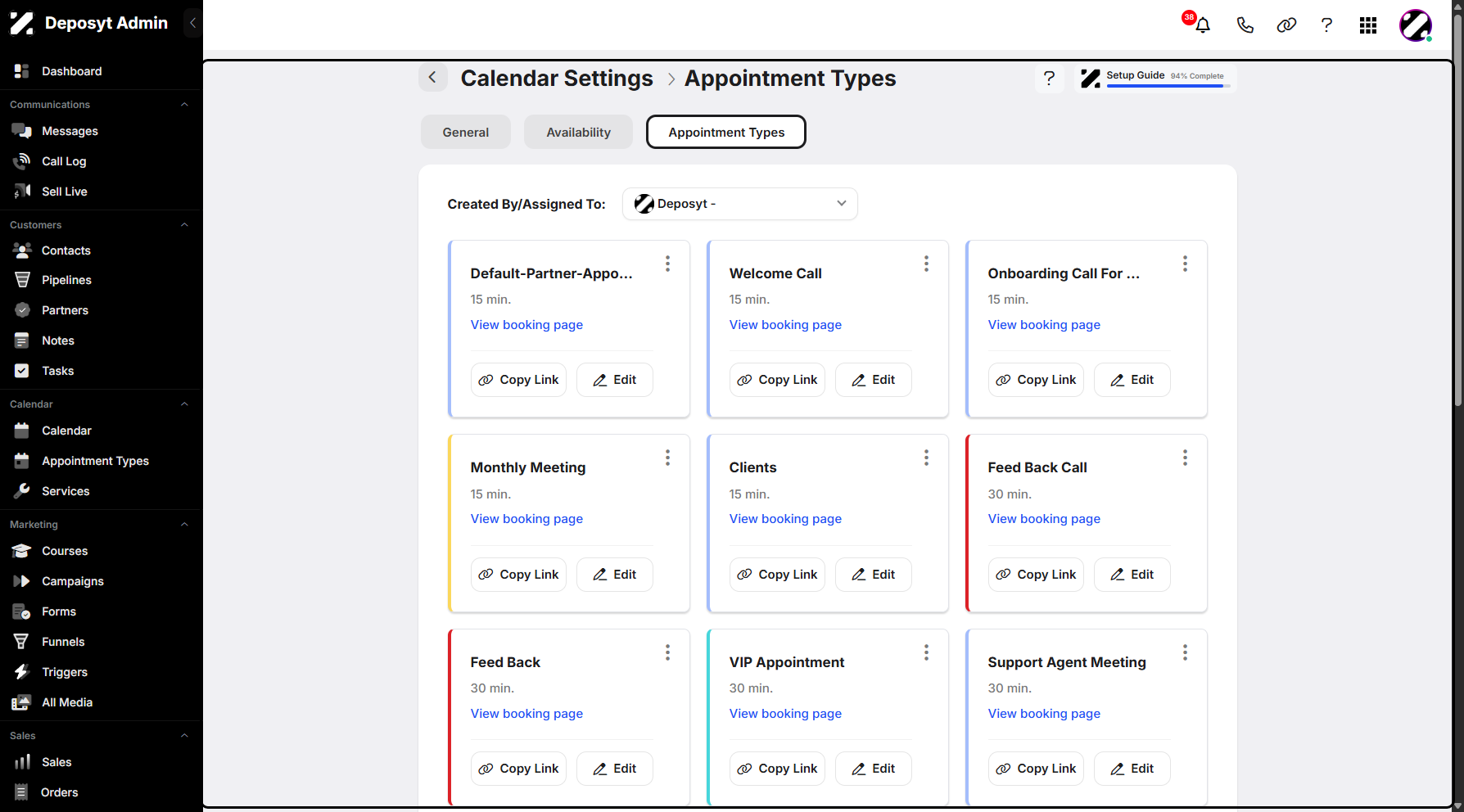Switch to the General tab
The height and width of the screenshot is (812, 1464).
pyautogui.click(x=466, y=132)
